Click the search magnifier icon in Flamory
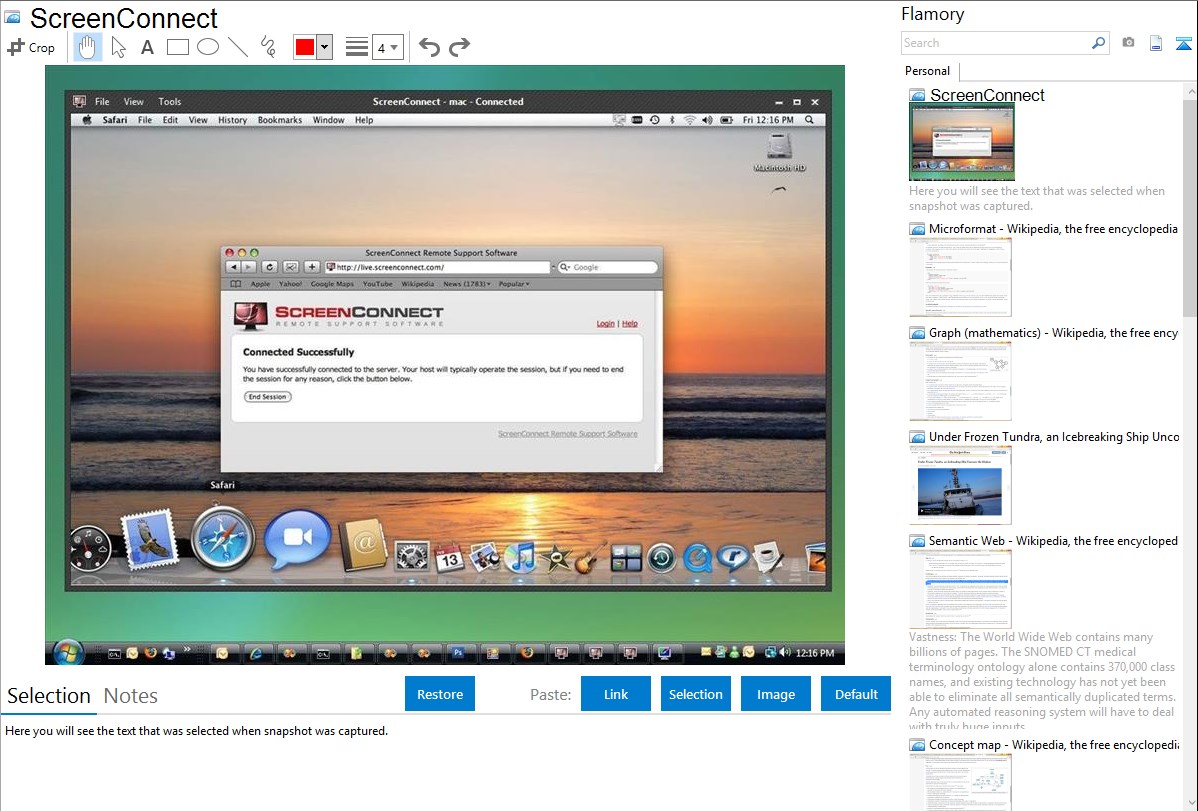 tap(1099, 43)
